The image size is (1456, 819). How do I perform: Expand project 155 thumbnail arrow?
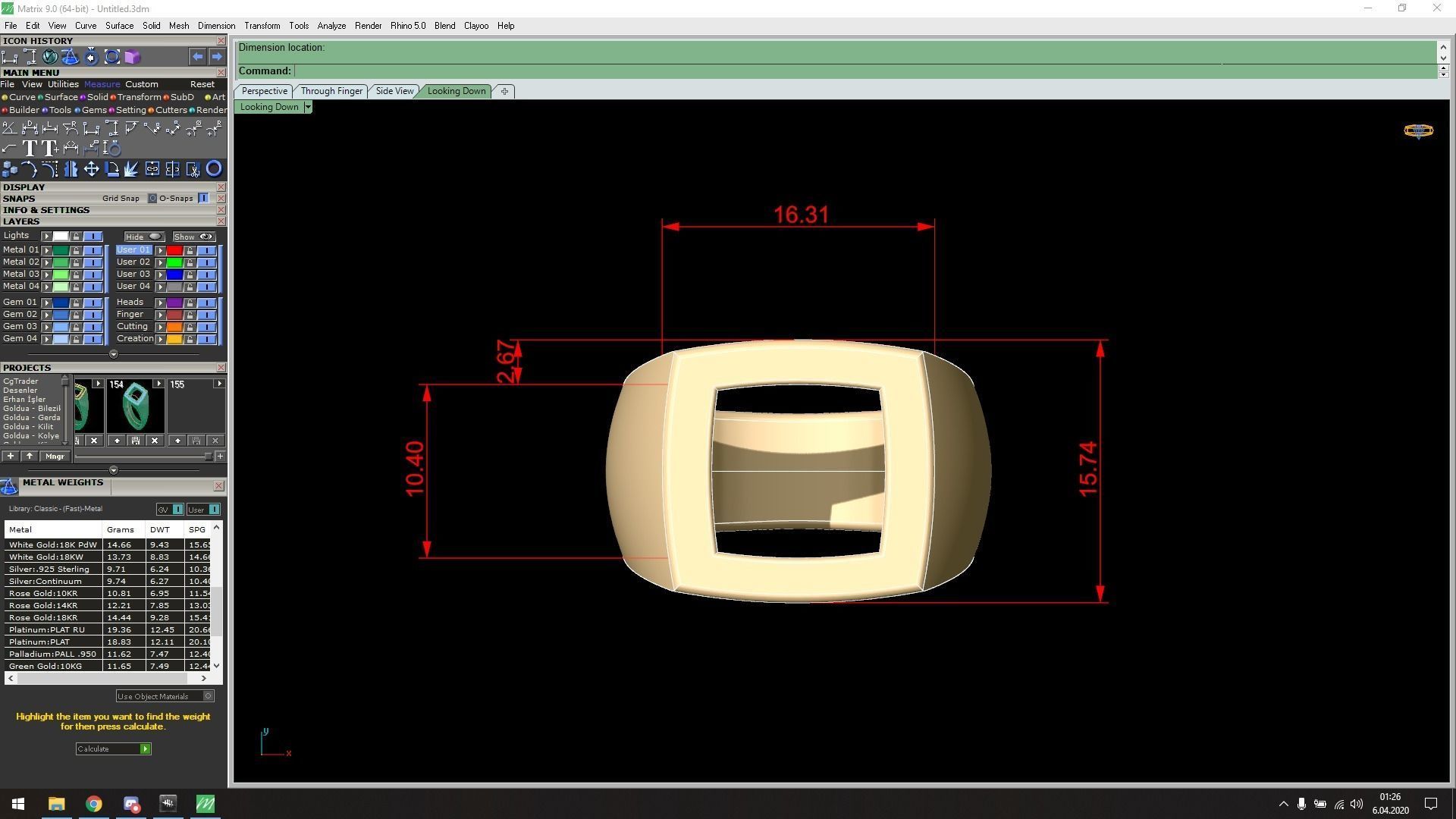coord(219,384)
